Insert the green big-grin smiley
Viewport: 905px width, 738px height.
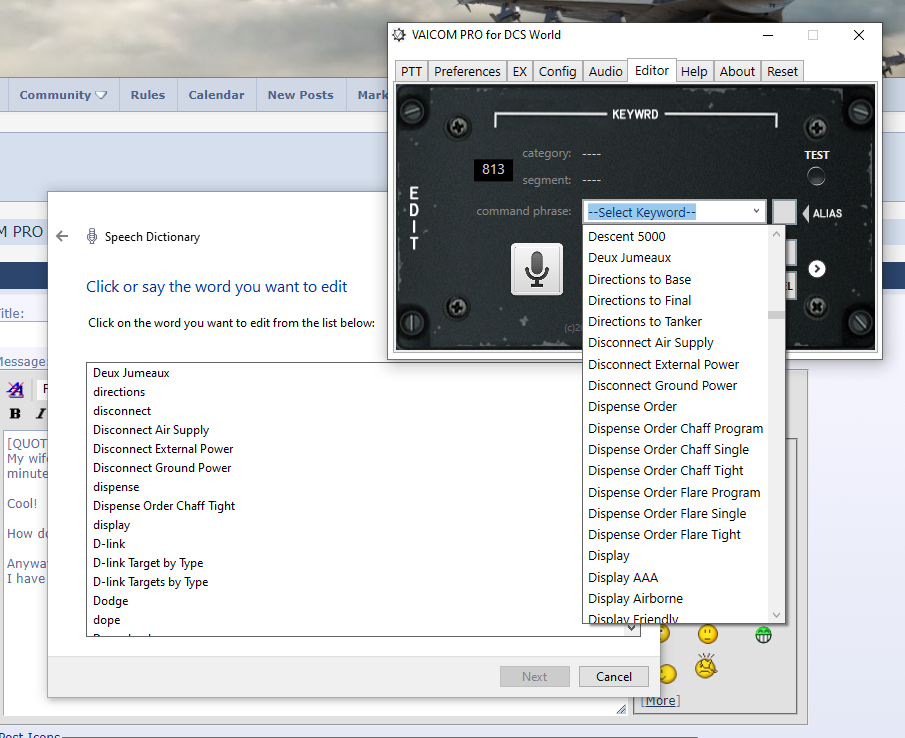(x=763, y=635)
